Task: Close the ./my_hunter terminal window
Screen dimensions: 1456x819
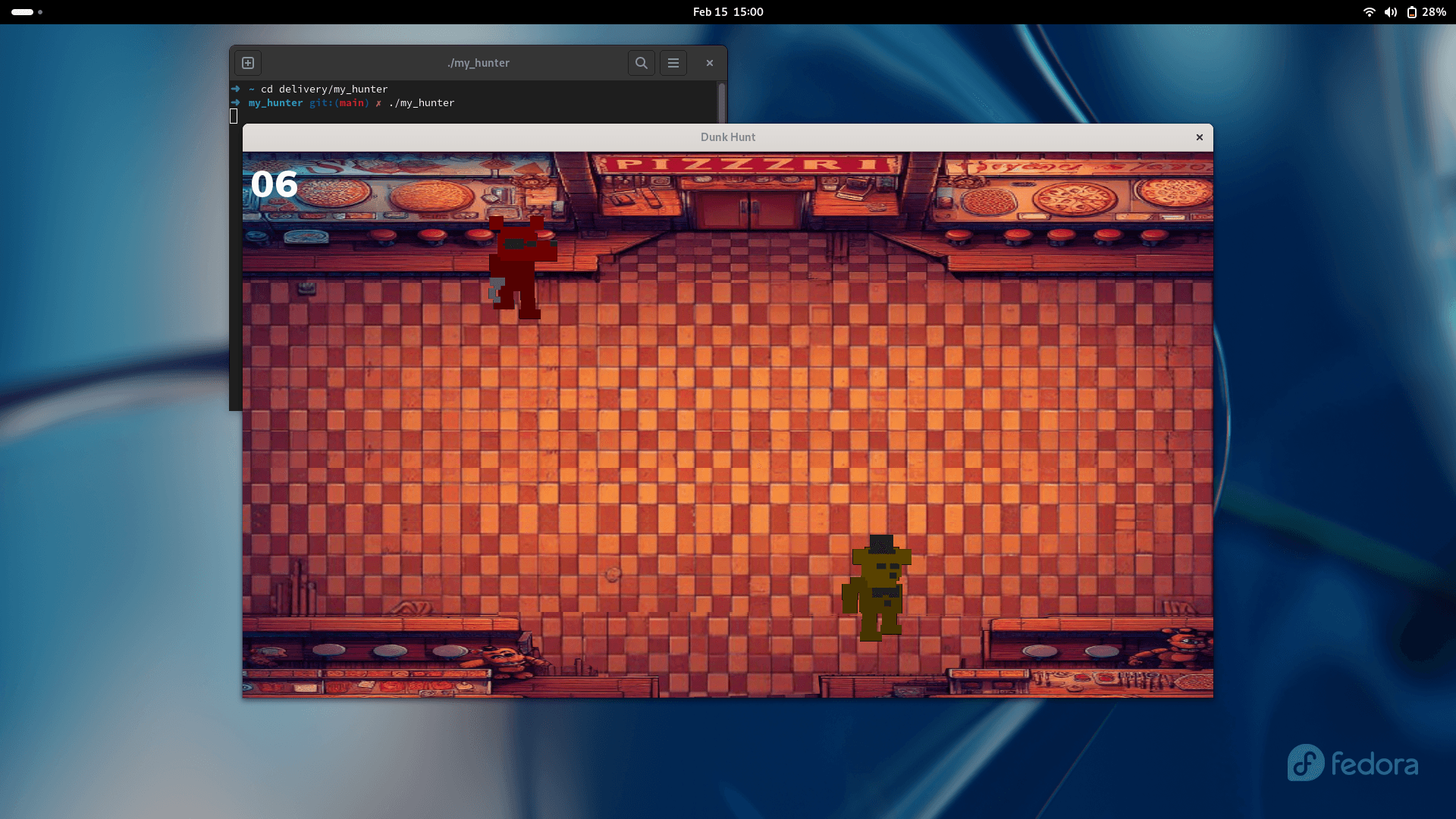Action: click(710, 63)
